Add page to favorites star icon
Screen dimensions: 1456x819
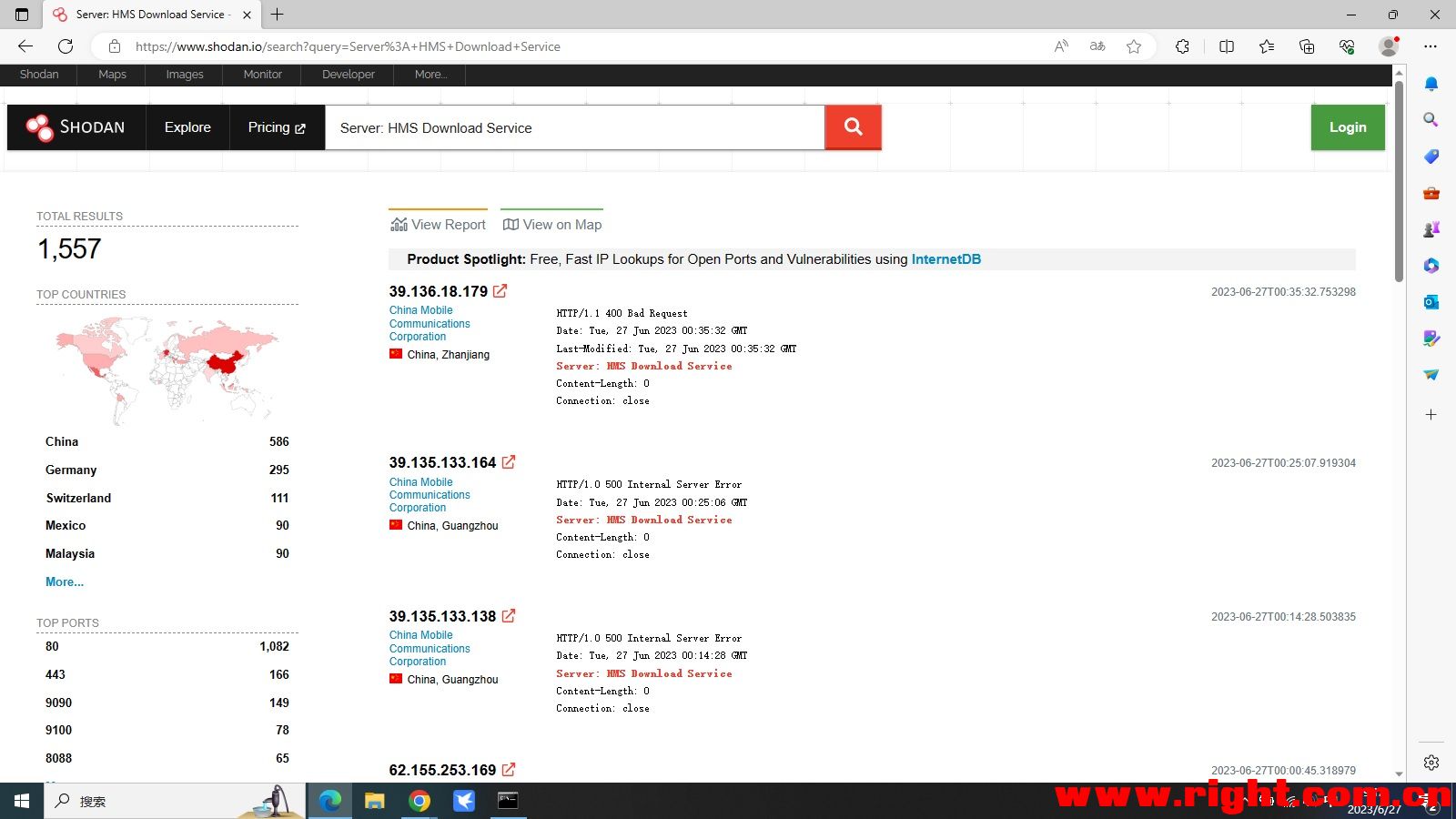(x=1134, y=46)
